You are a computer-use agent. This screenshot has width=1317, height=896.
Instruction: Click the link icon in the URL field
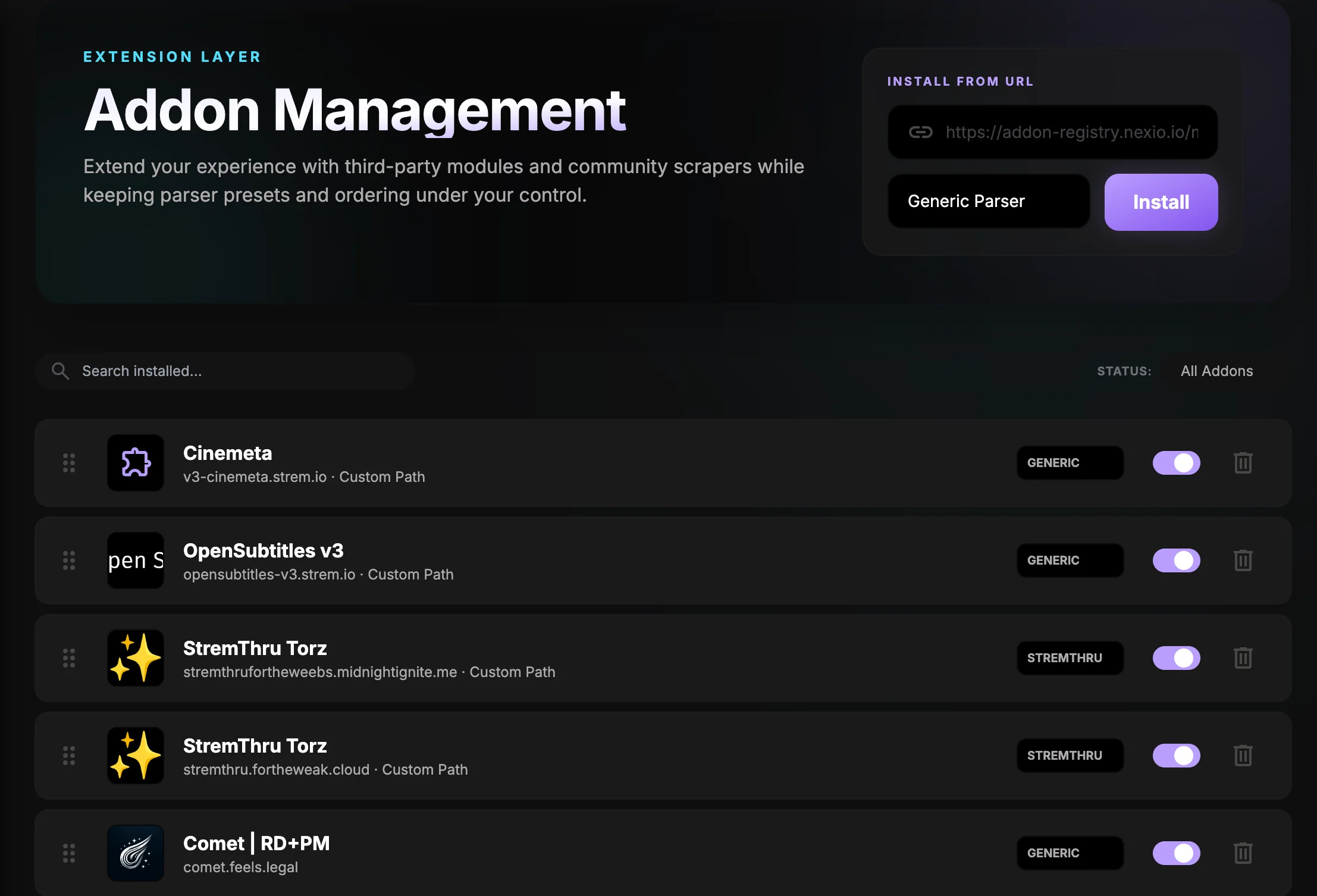921,132
